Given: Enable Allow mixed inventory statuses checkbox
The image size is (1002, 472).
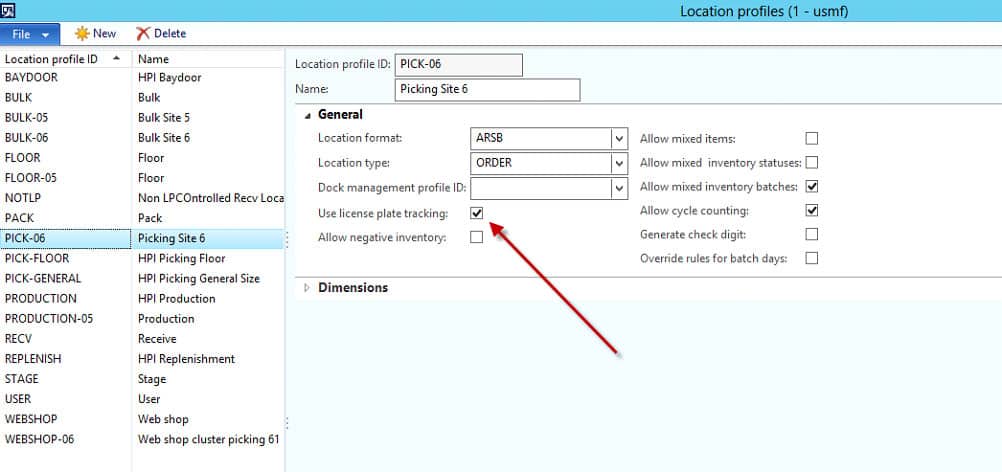Looking at the screenshot, I should [x=812, y=162].
